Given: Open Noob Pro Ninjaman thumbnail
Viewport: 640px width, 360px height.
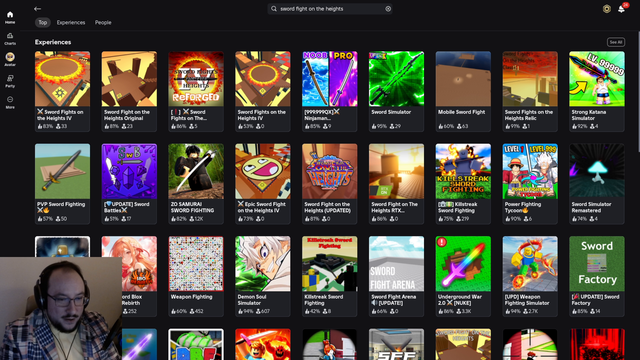Looking at the screenshot, I should tap(329, 79).
